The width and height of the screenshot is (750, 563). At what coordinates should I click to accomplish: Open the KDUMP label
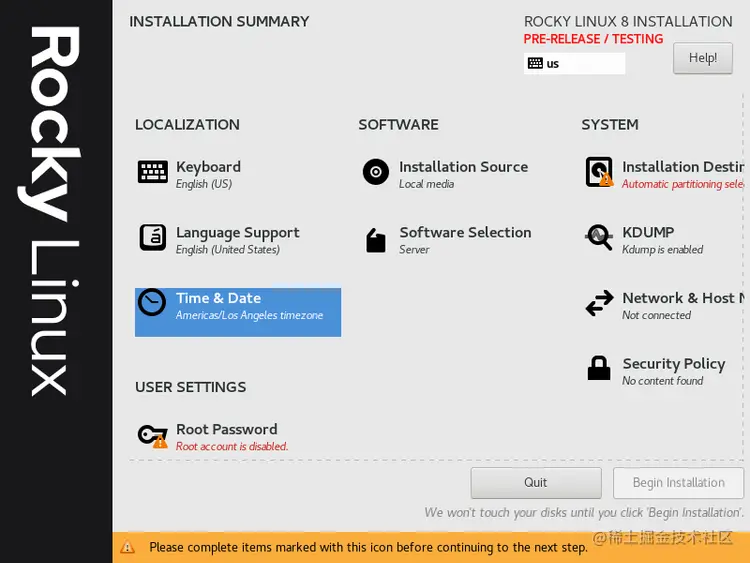pos(648,232)
